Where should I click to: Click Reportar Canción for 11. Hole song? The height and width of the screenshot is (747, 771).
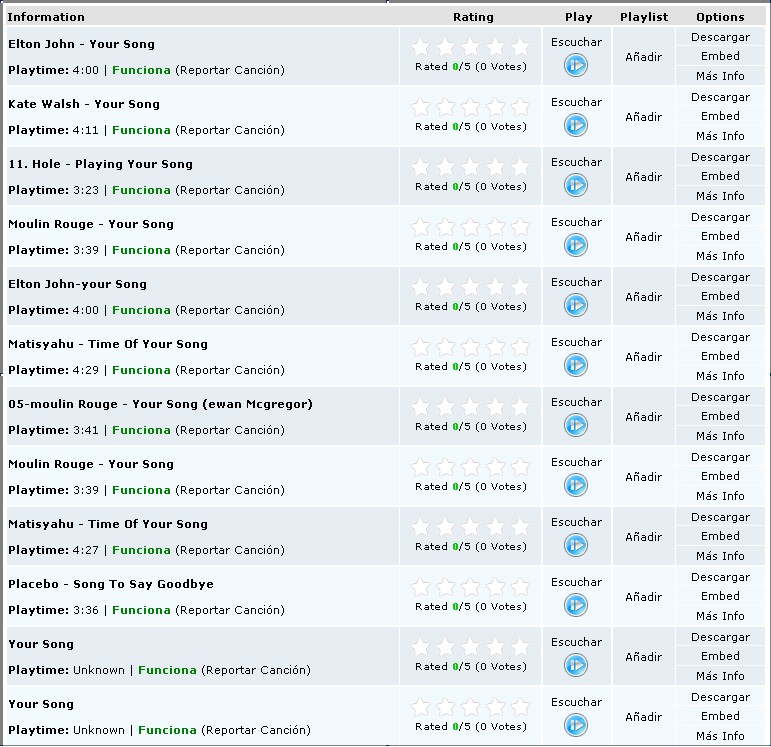point(230,190)
